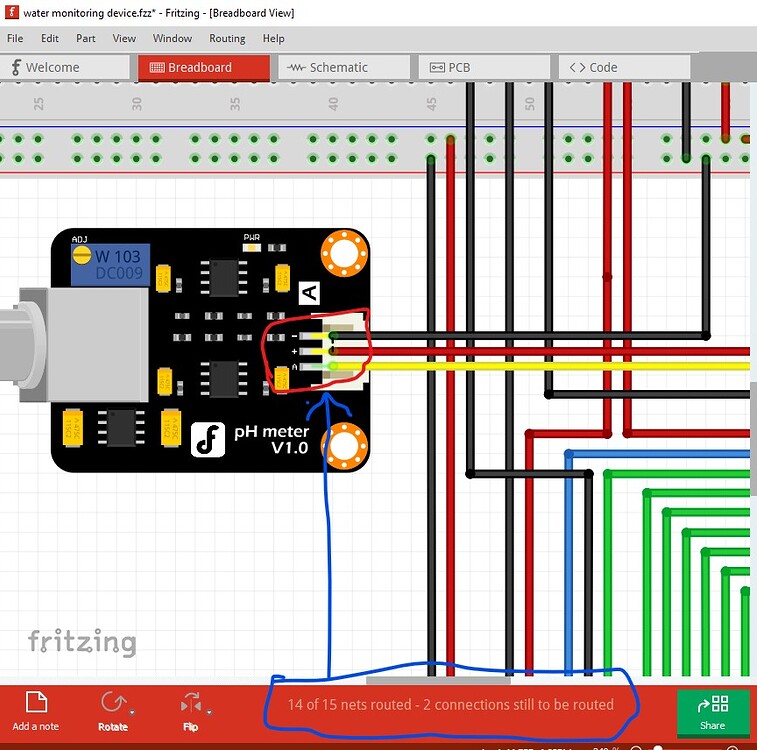Click the blue W 103 ADJ potentiometer
This screenshot has width=757, height=750.
coord(111,265)
